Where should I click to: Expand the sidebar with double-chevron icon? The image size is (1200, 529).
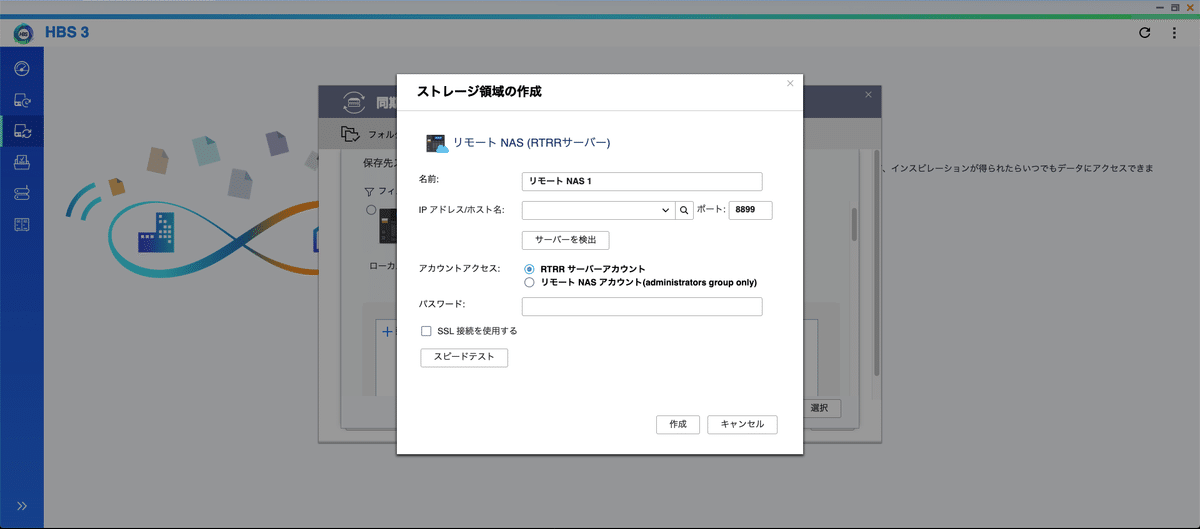pos(22,506)
